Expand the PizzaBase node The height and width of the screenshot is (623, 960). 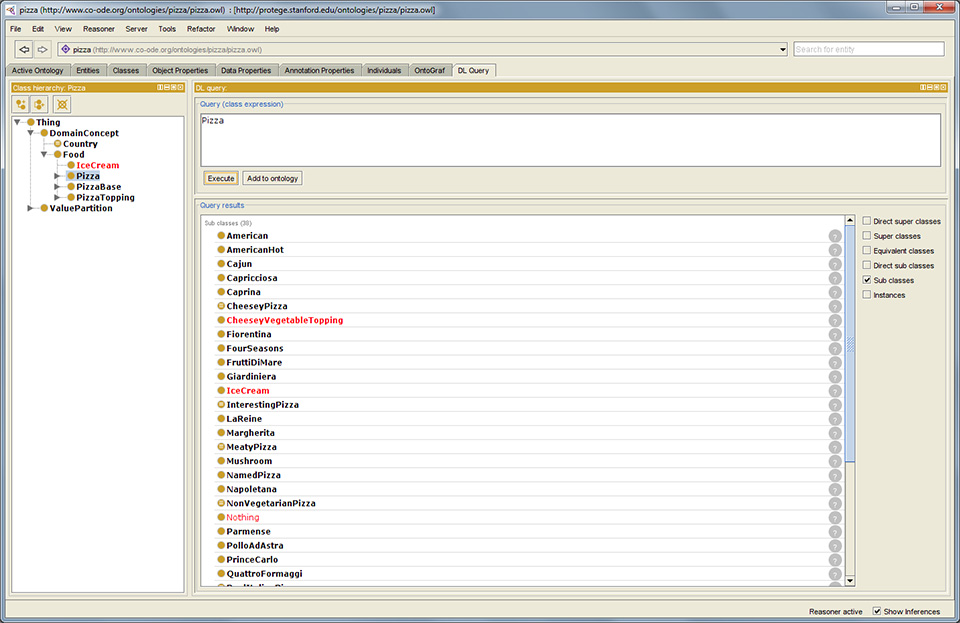tap(58, 187)
